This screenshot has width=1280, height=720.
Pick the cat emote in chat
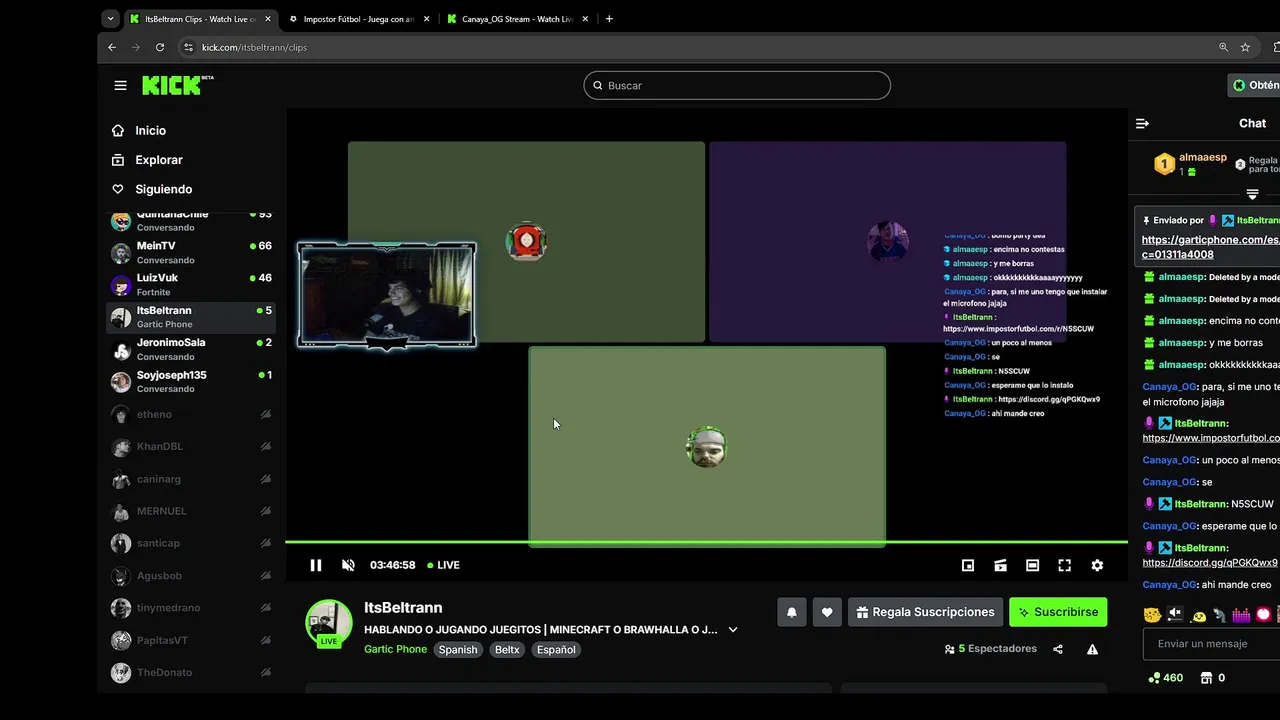1152,614
